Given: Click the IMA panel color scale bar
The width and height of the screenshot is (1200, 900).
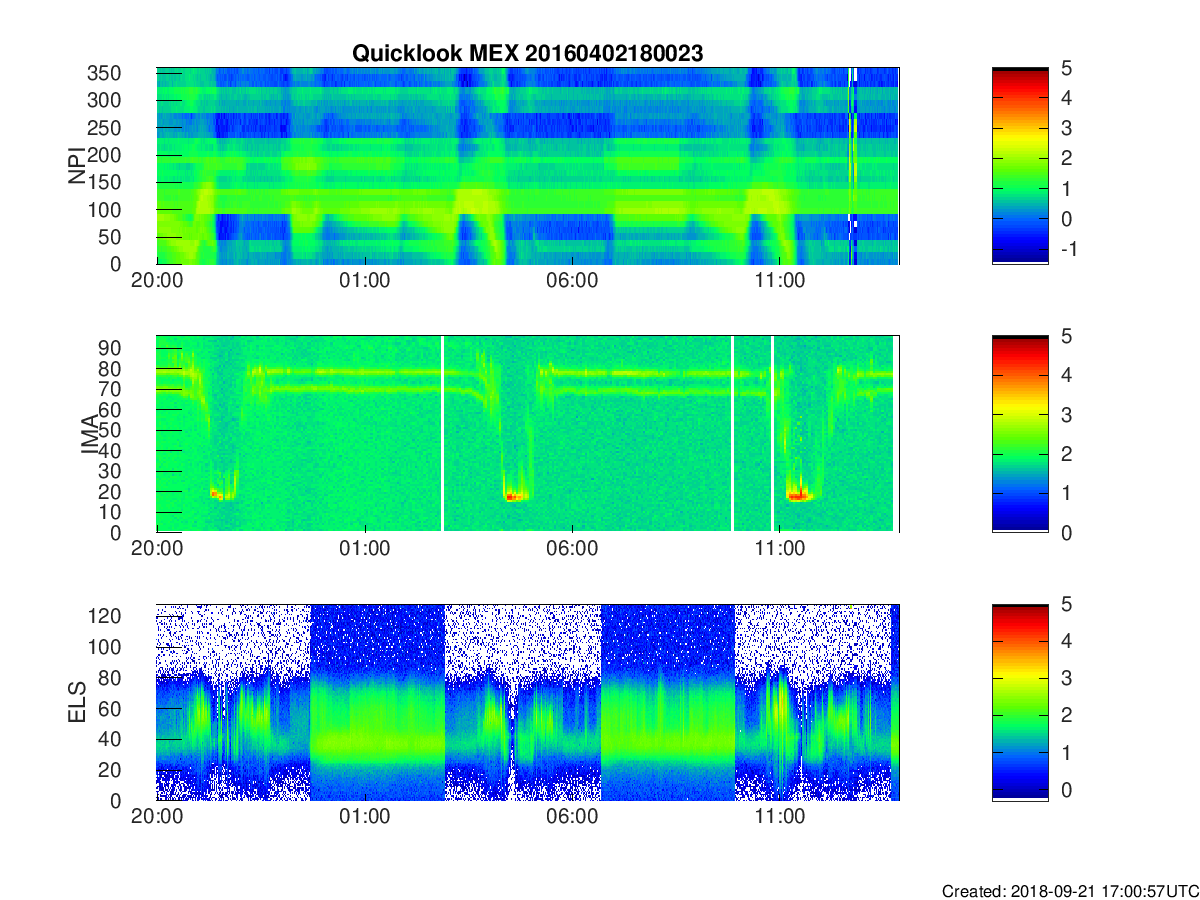Looking at the screenshot, I should [1020, 434].
